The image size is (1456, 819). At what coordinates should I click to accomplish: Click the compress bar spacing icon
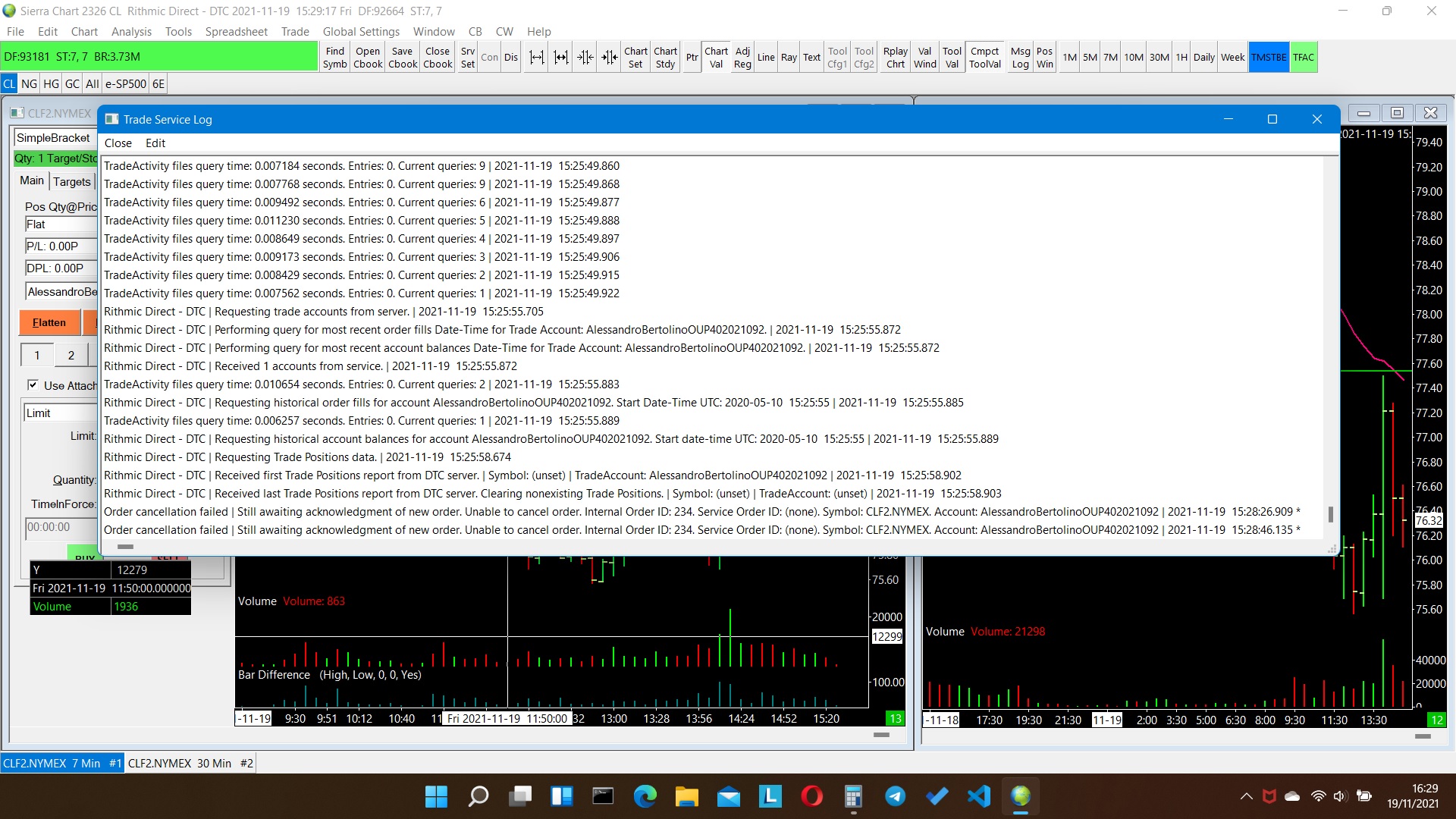585,57
